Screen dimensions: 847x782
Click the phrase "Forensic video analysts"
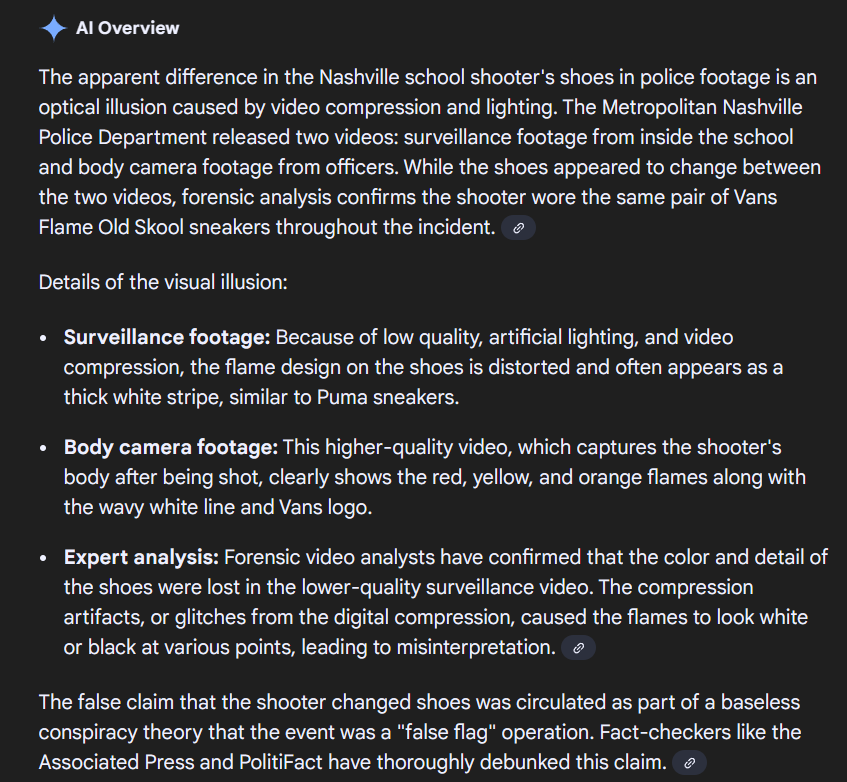point(330,557)
